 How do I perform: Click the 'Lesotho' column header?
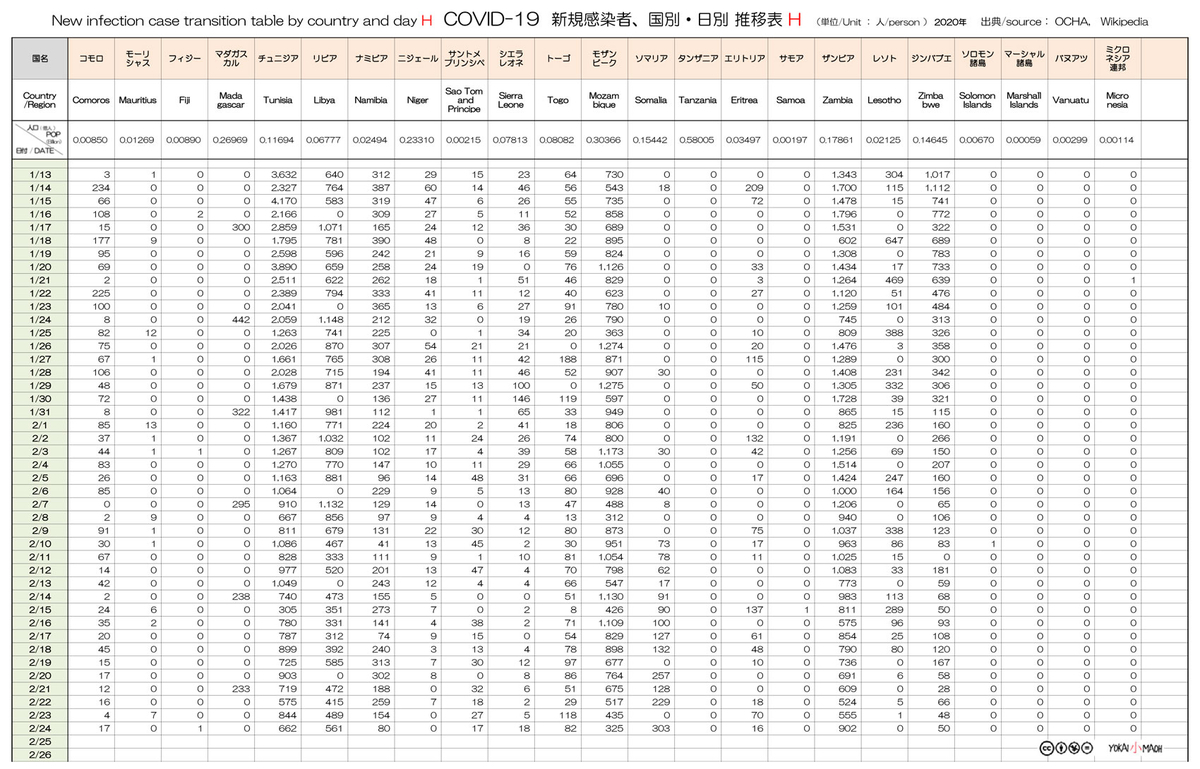pos(884,101)
